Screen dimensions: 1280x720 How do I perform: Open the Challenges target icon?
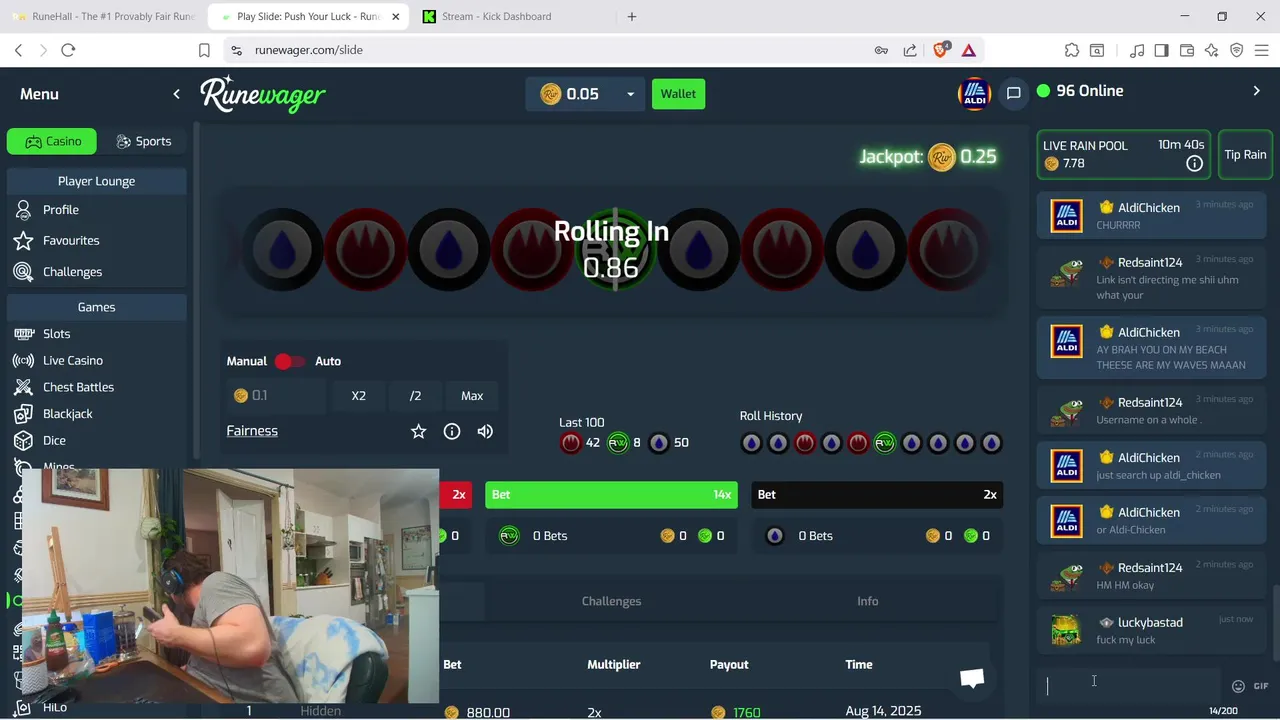[24, 272]
